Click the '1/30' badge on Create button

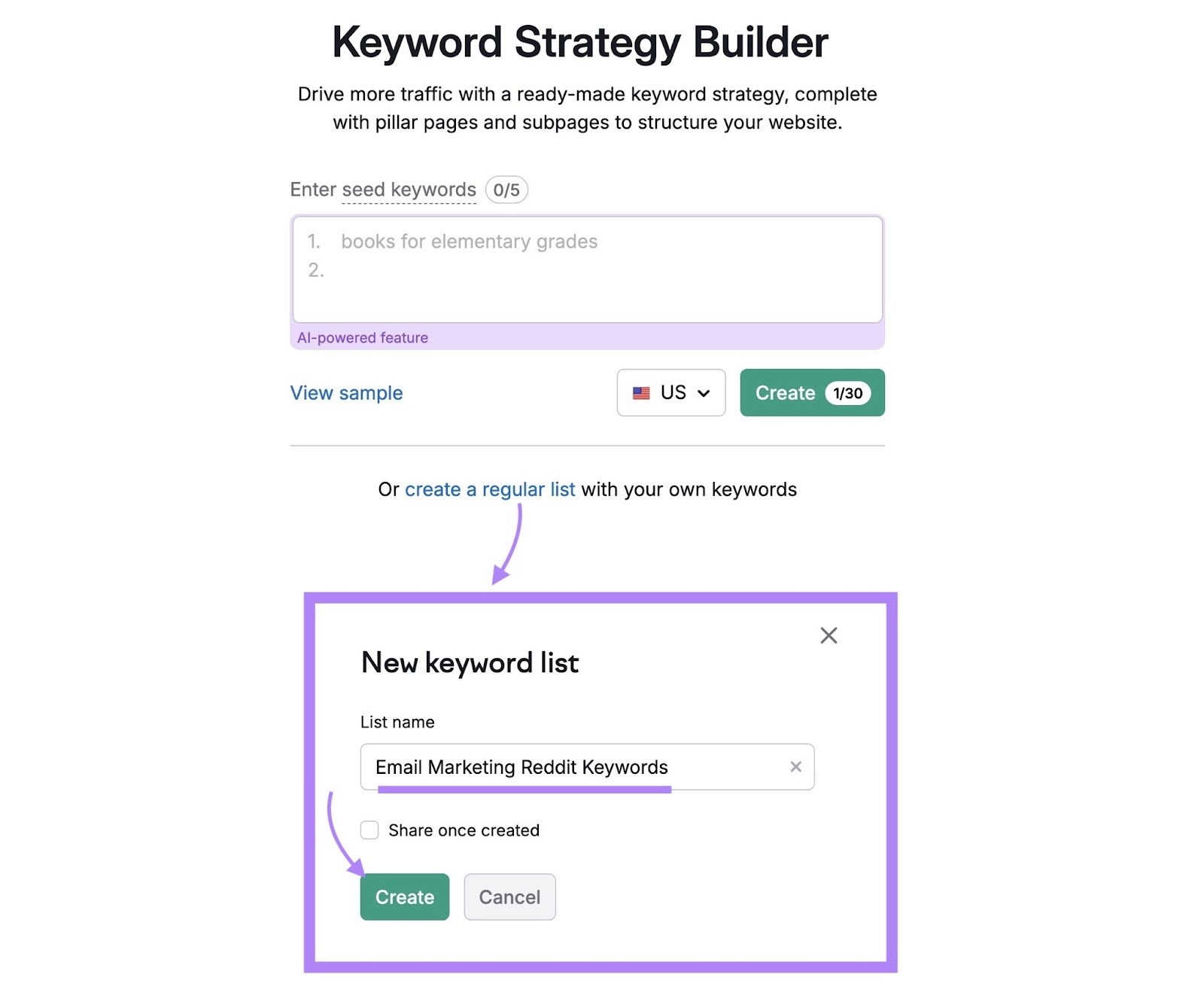tap(849, 392)
